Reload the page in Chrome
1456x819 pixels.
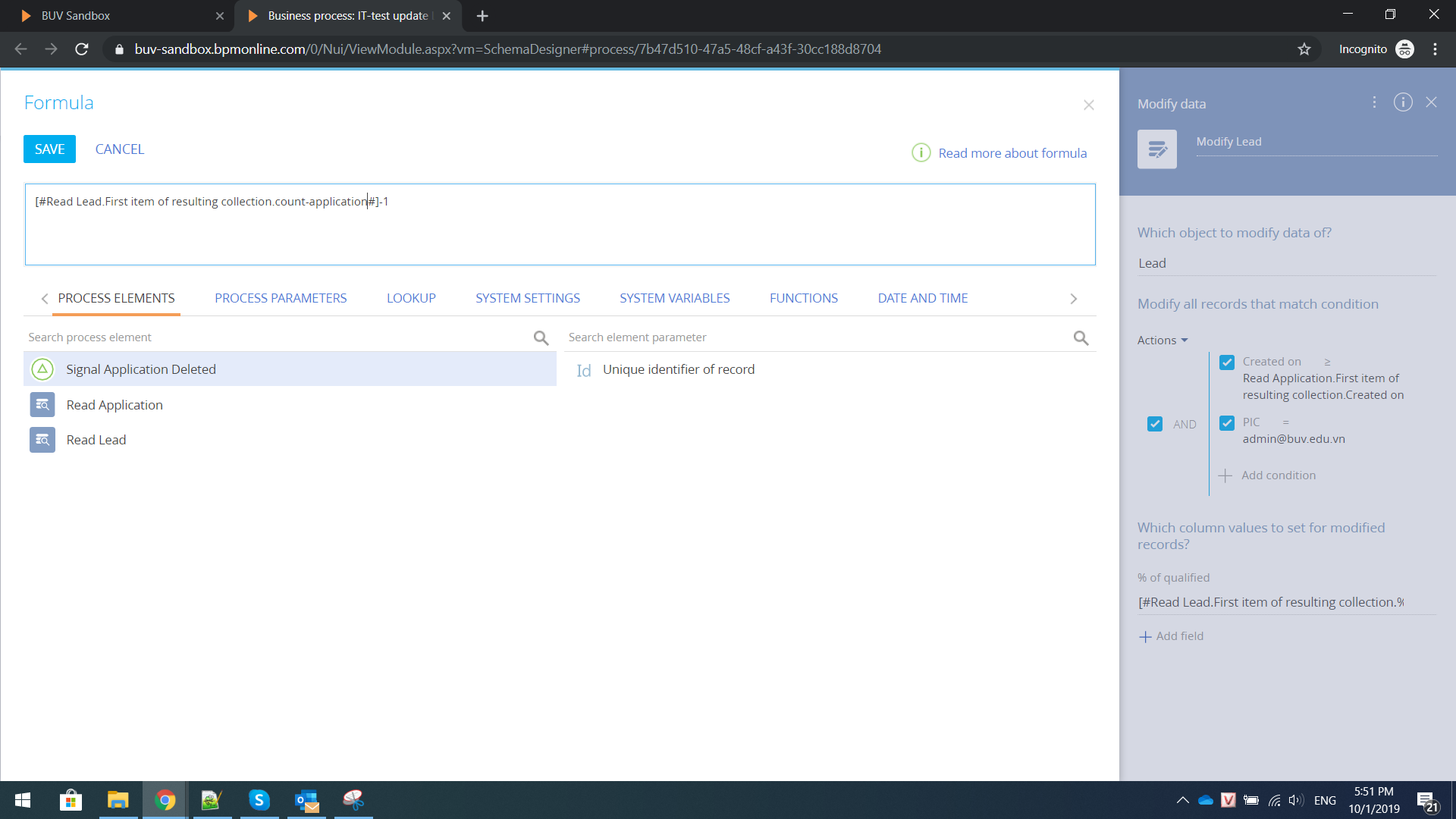[x=82, y=49]
